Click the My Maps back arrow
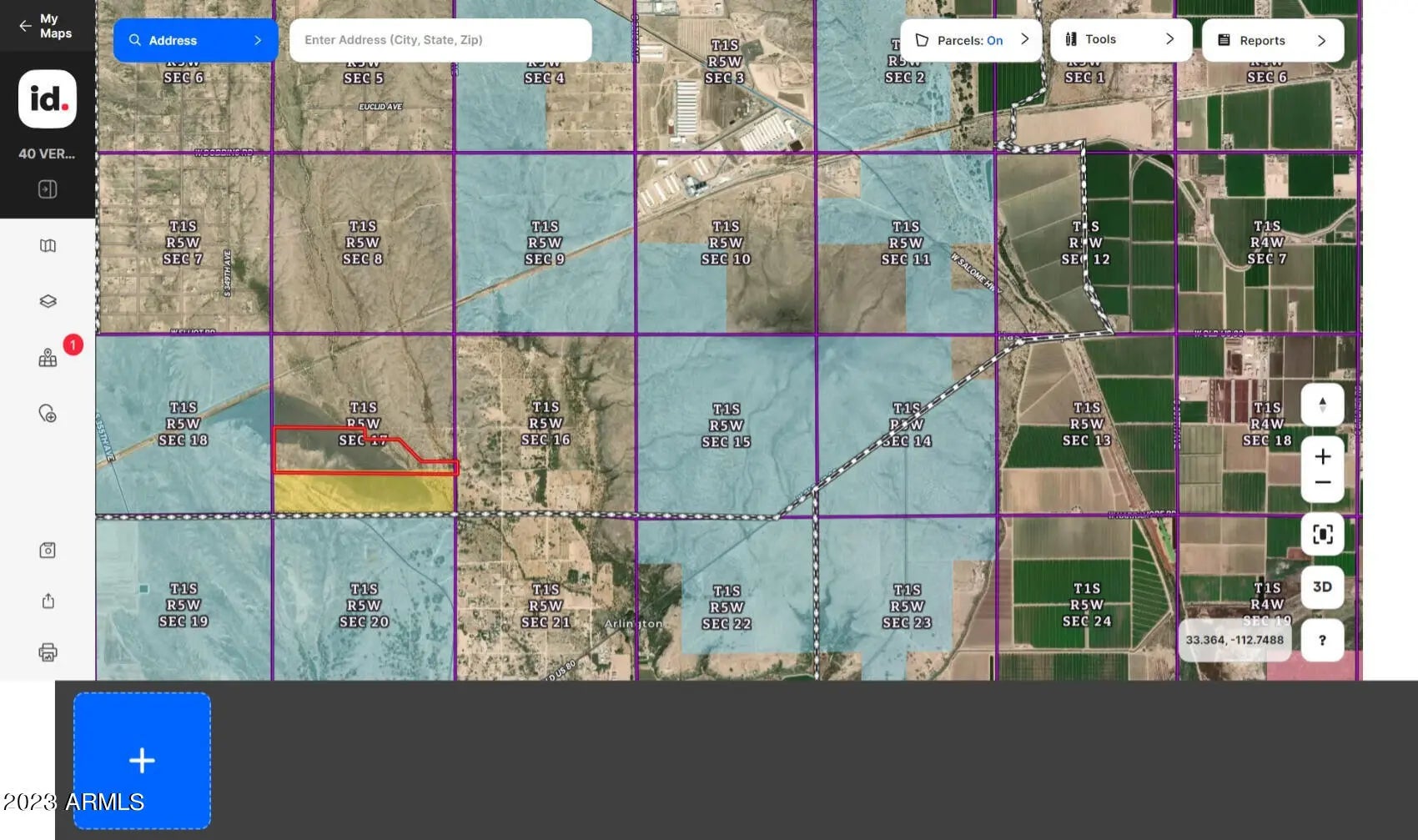This screenshot has width=1418, height=840. click(x=26, y=26)
